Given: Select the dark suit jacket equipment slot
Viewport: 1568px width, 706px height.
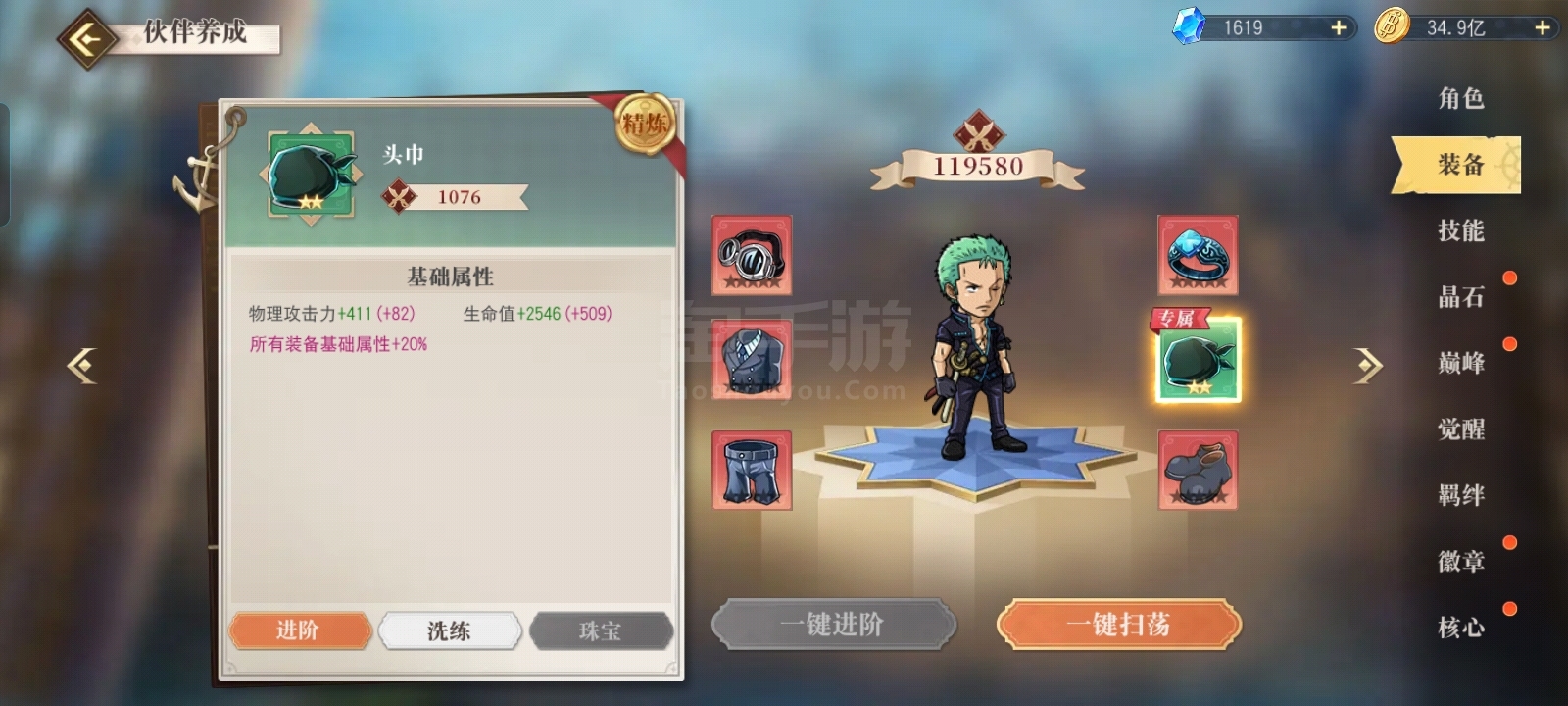Looking at the screenshot, I should (x=752, y=362).
